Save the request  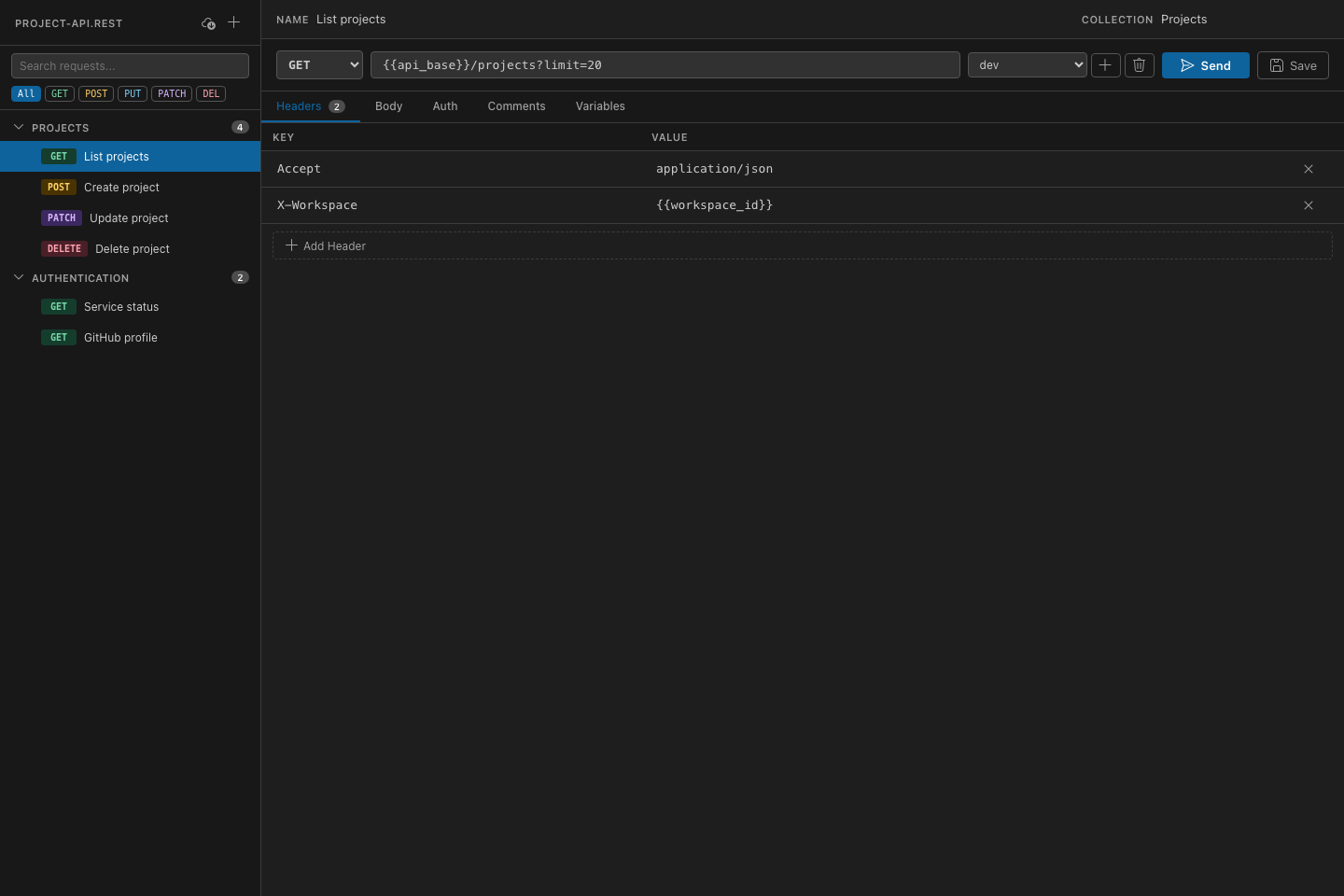click(1293, 65)
